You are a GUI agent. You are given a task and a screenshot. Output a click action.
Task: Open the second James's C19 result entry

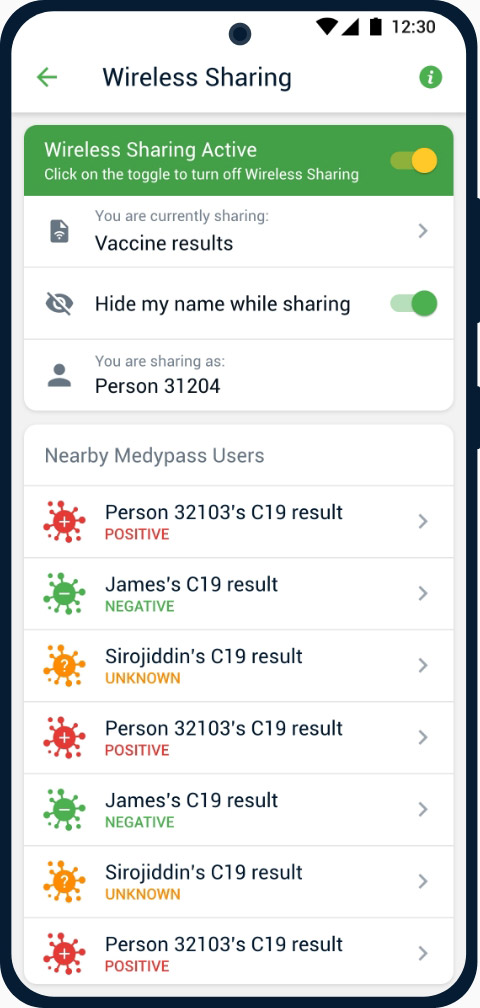click(238, 810)
